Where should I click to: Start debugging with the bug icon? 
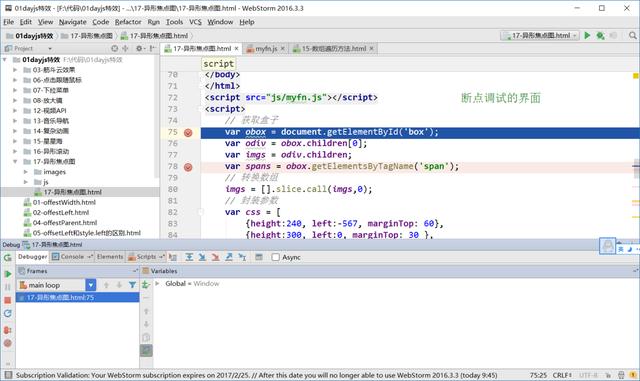600,36
